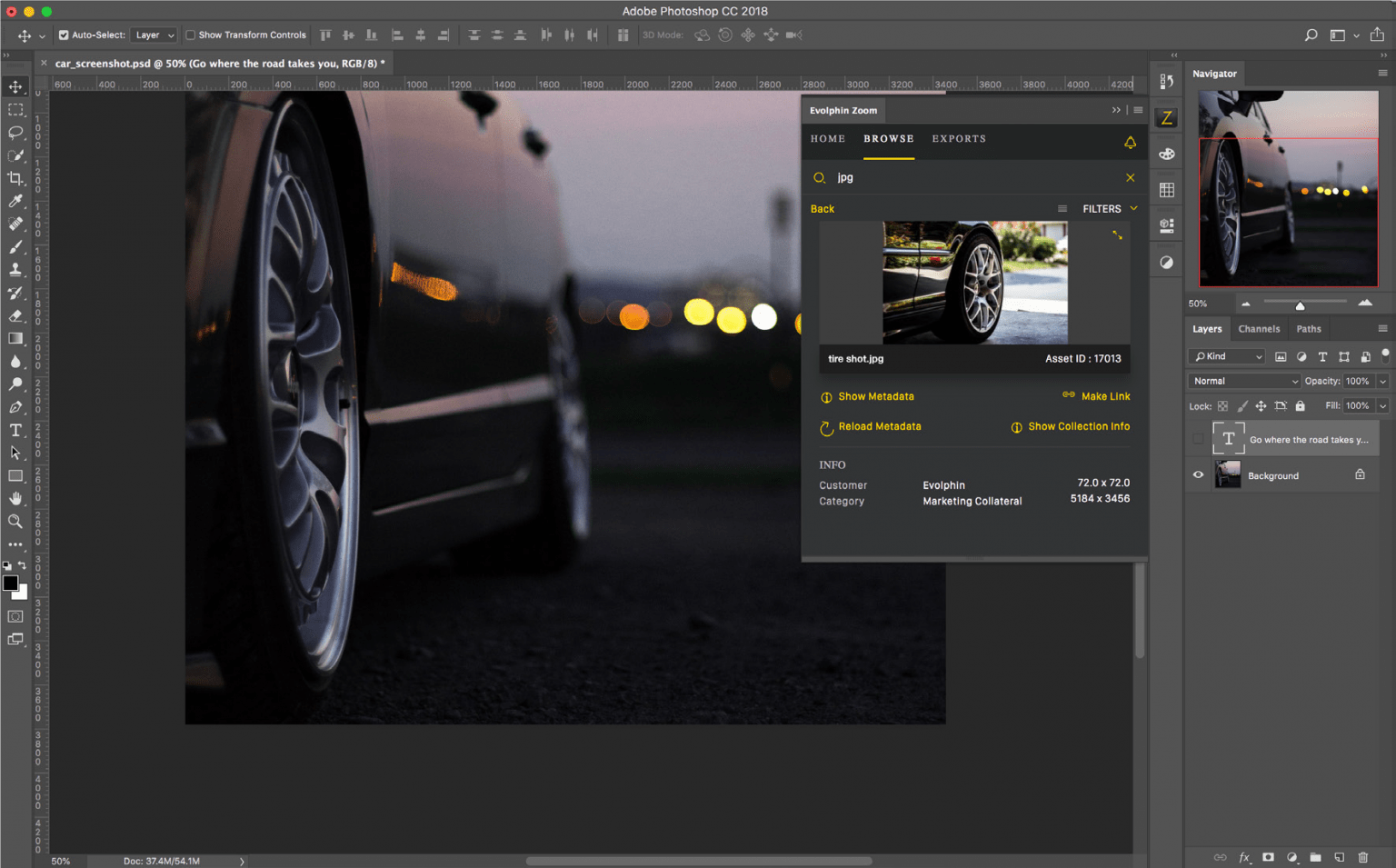Open the Normal blend mode dropdown
1396x868 pixels.
[x=1244, y=381]
